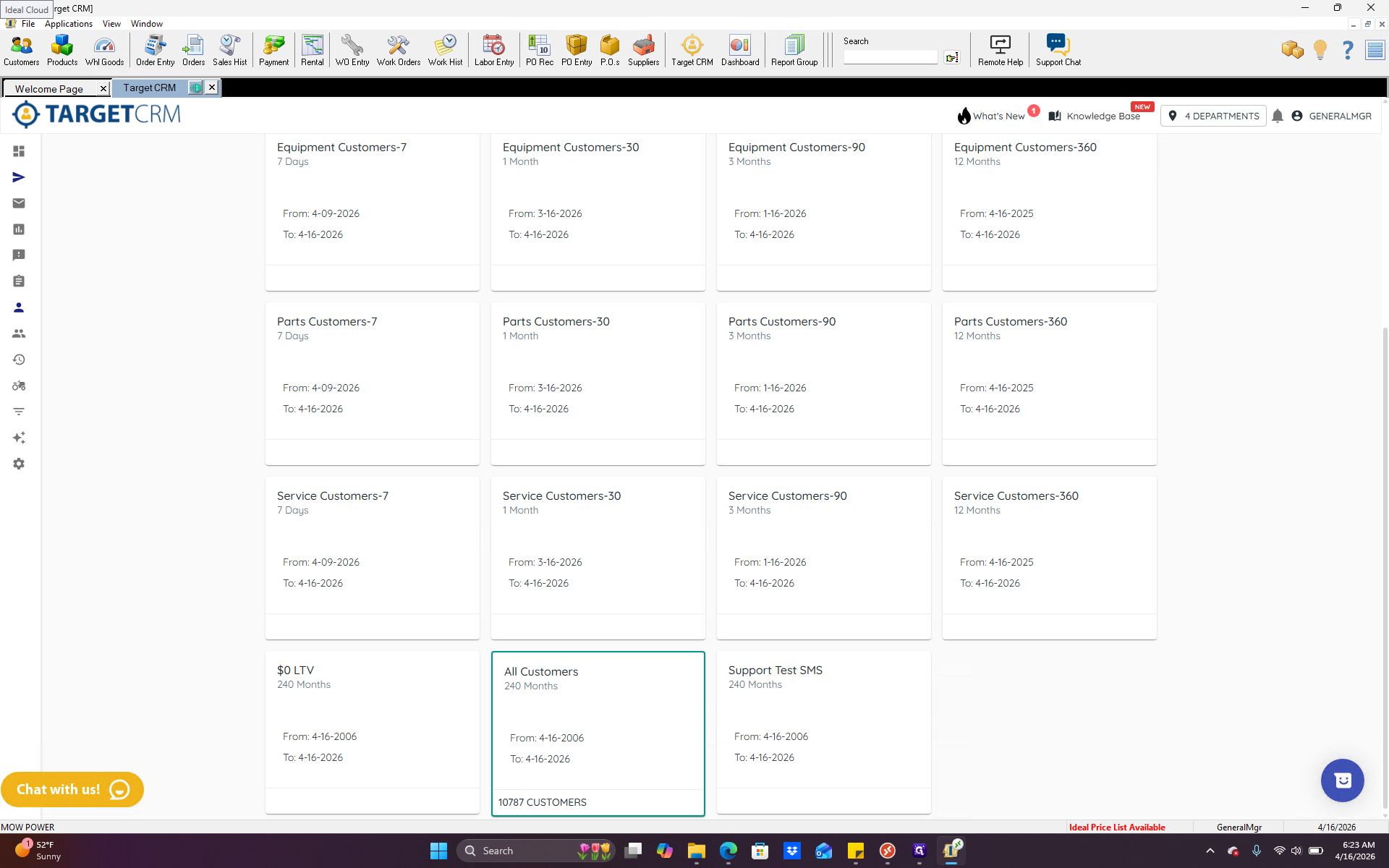Click the send arrow icon in sidebar
The width and height of the screenshot is (1389, 868).
(19, 177)
